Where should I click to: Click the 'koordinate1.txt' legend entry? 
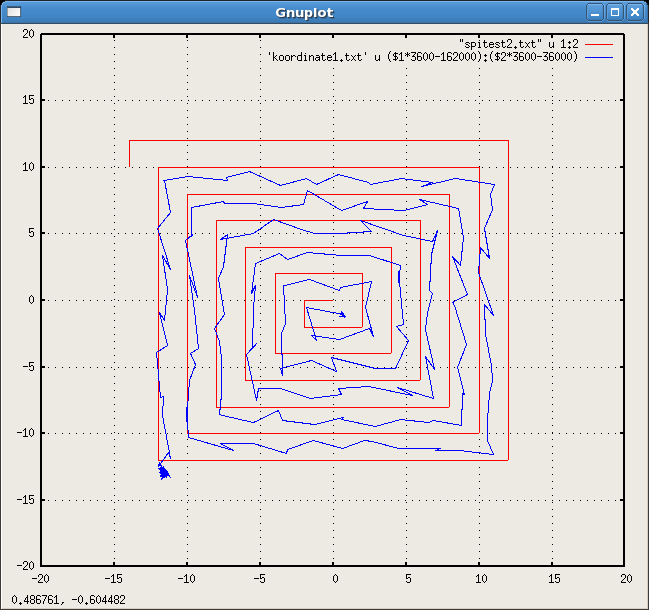pyautogui.click(x=423, y=57)
